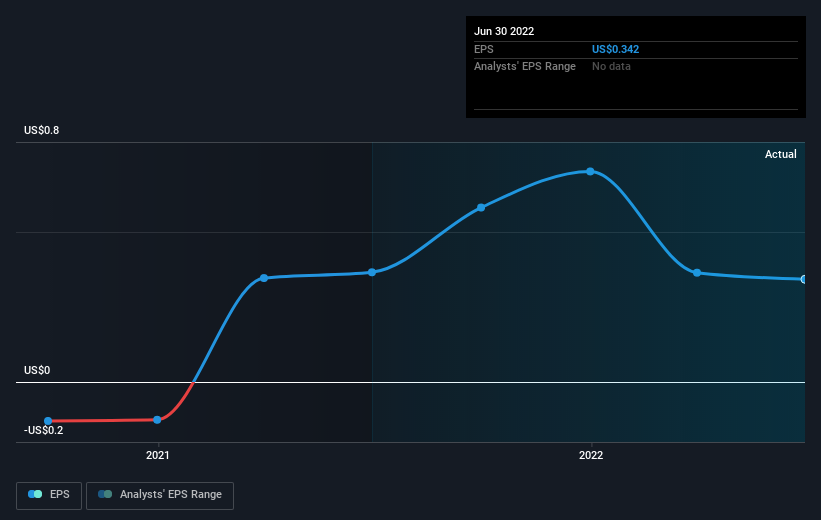
Task: Select the EPS data point above 2021
Action: tap(157, 420)
